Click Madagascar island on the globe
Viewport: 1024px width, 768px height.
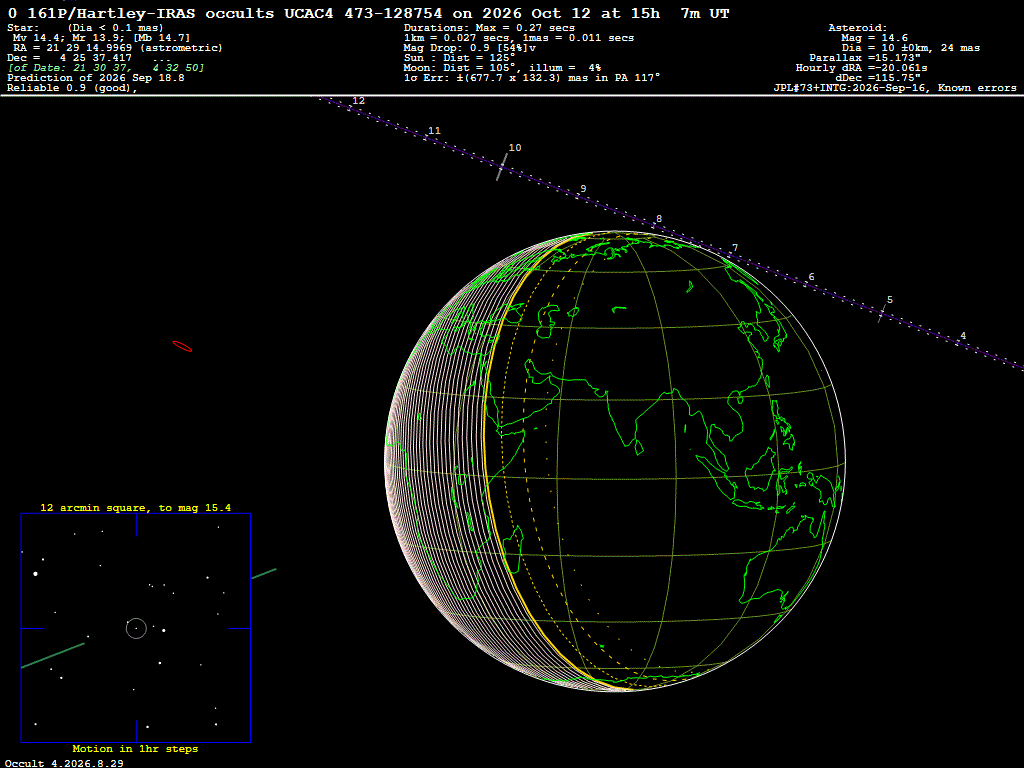tap(515, 551)
